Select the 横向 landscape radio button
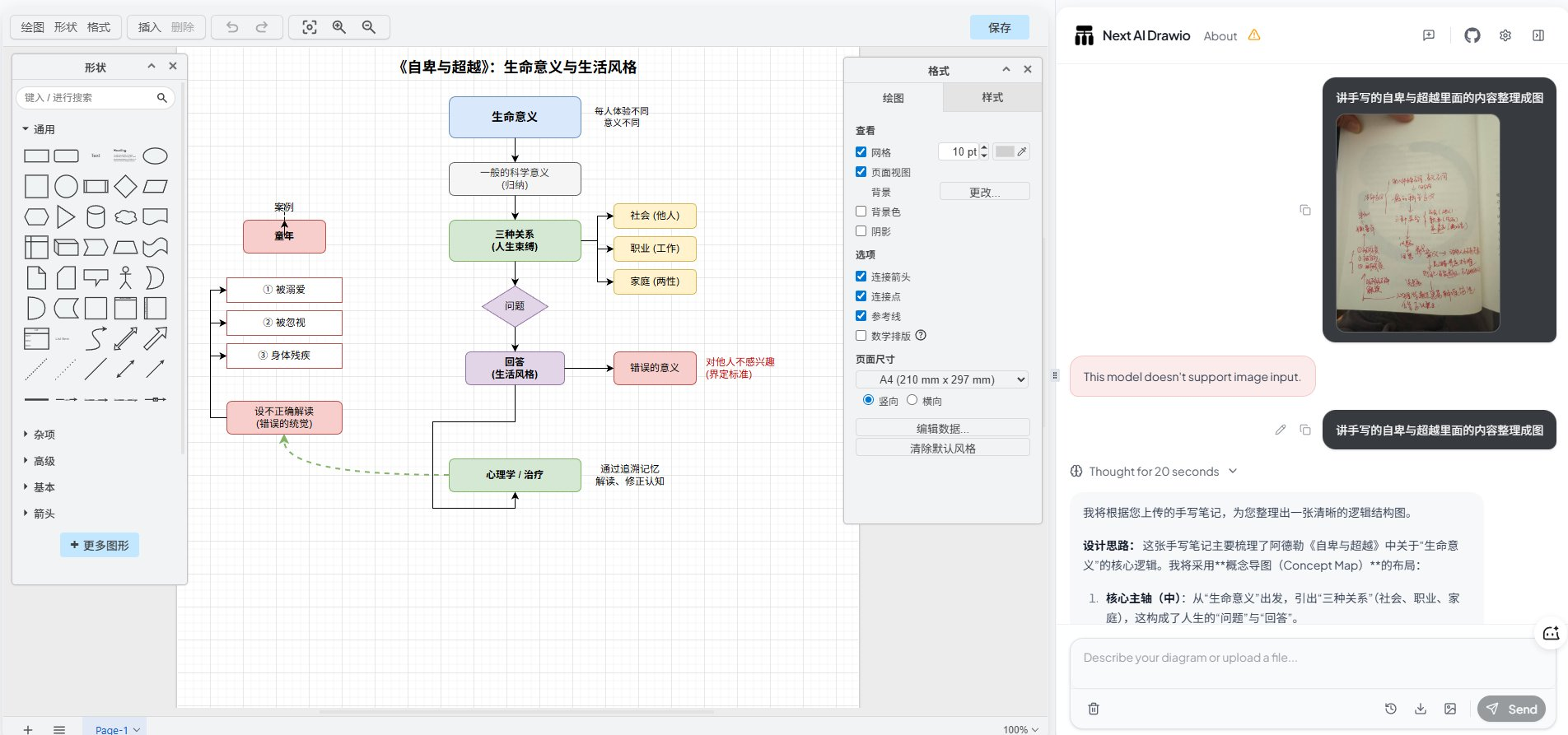The height and width of the screenshot is (735, 1568). click(x=912, y=400)
